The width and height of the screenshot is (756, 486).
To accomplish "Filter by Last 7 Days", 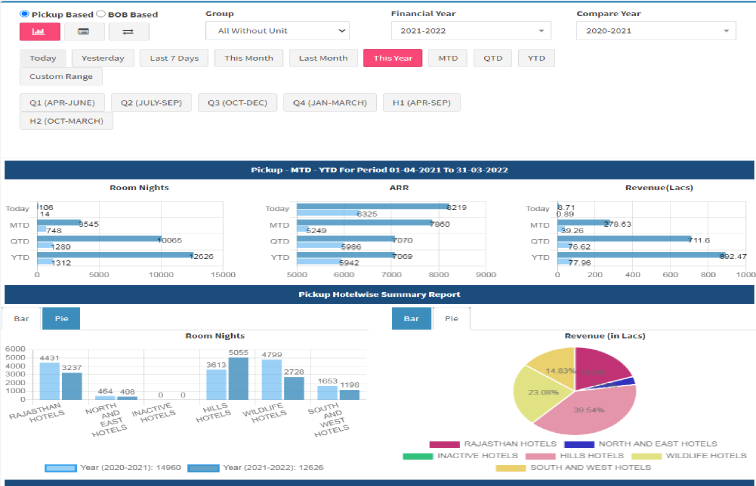I will 174,58.
